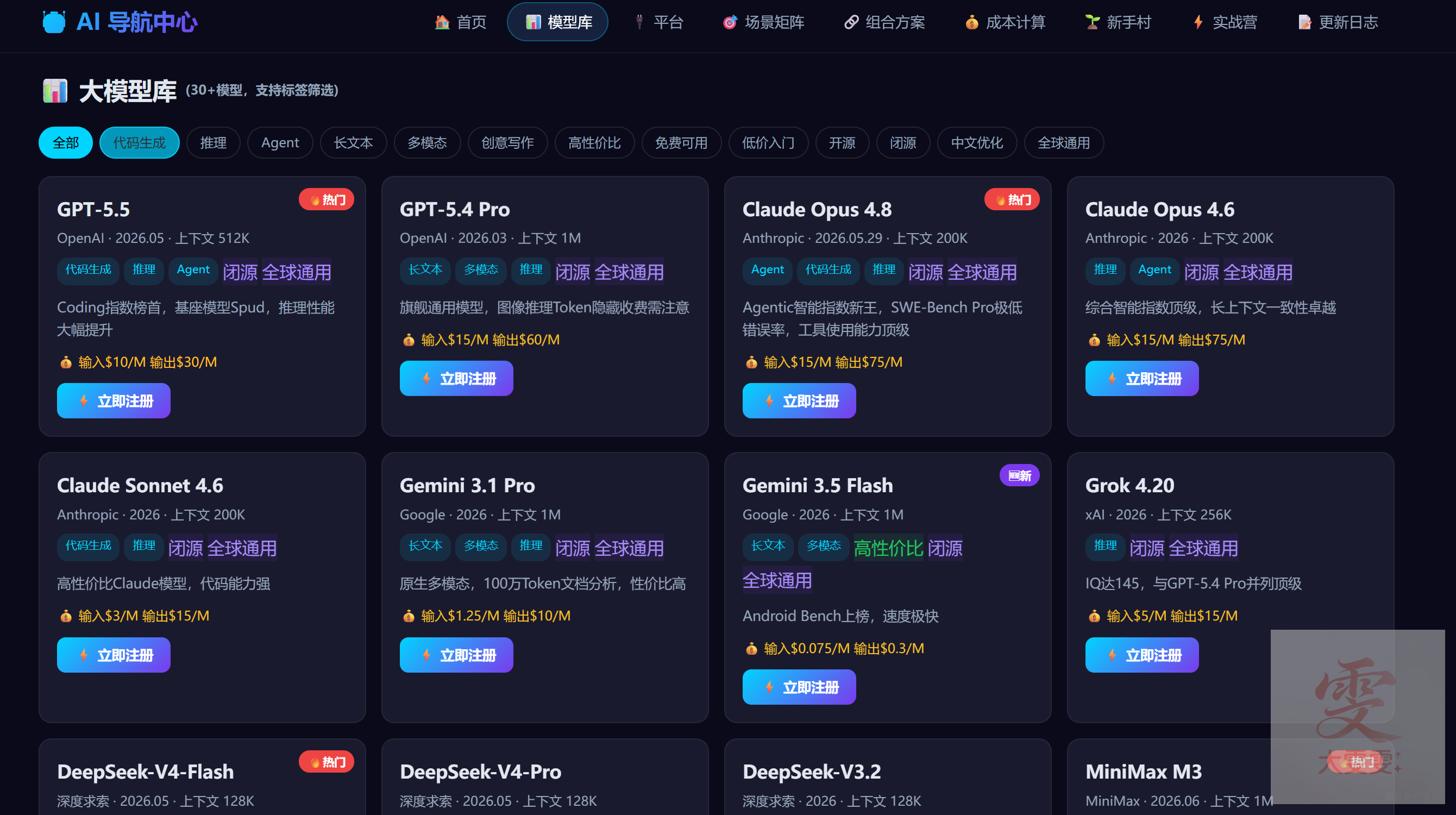Toggle the 推理 filter chip
Viewport: 1456px width, 815px height.
tap(213, 143)
